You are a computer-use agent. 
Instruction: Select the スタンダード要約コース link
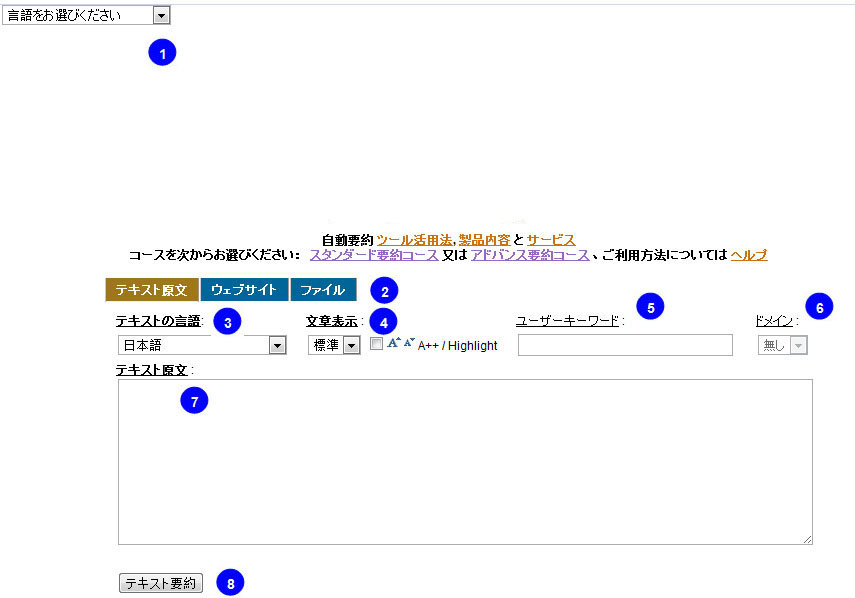pos(374,255)
